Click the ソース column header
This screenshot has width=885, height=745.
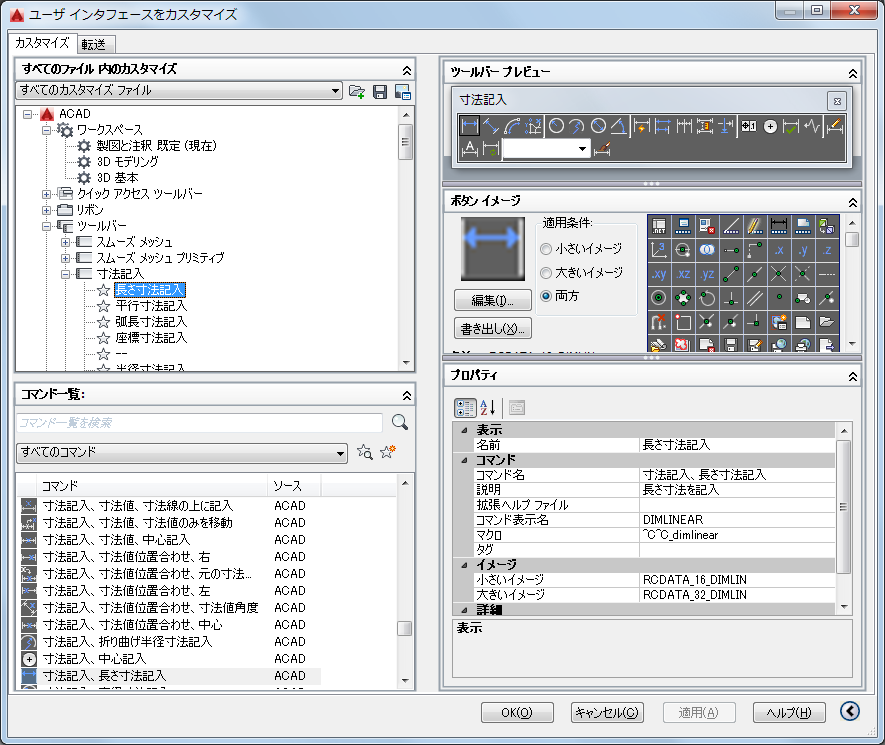(293, 486)
